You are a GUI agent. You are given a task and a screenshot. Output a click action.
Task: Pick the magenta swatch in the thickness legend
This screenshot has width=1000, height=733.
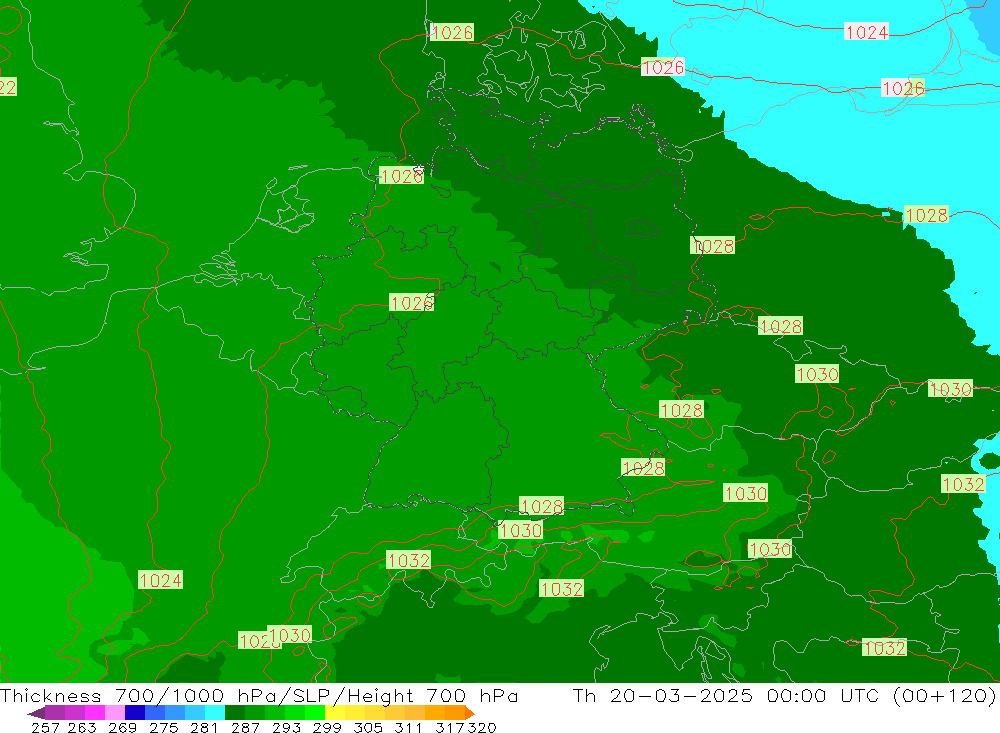click(94, 713)
